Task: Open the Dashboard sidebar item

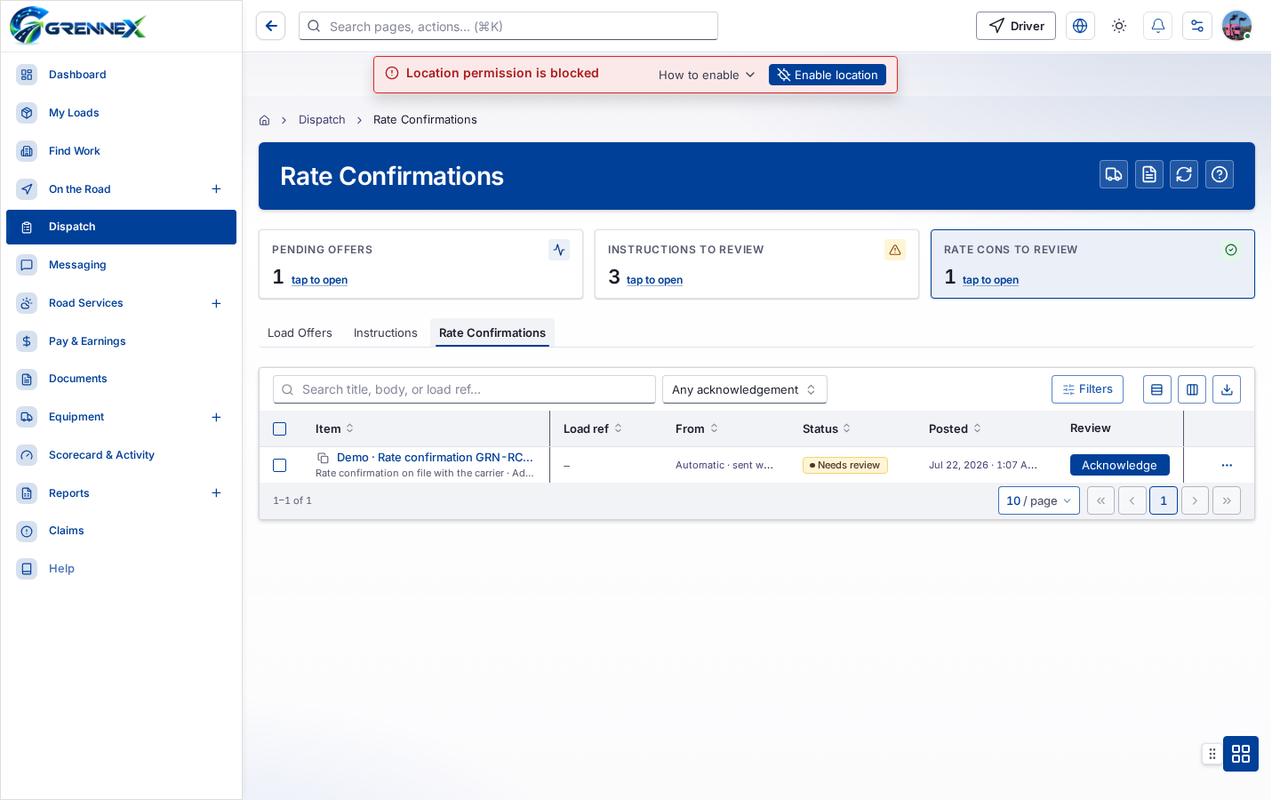Action: 121,75
